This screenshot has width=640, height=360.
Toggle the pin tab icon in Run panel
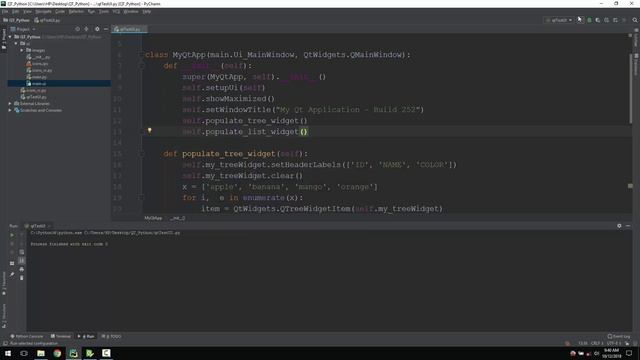(12, 274)
